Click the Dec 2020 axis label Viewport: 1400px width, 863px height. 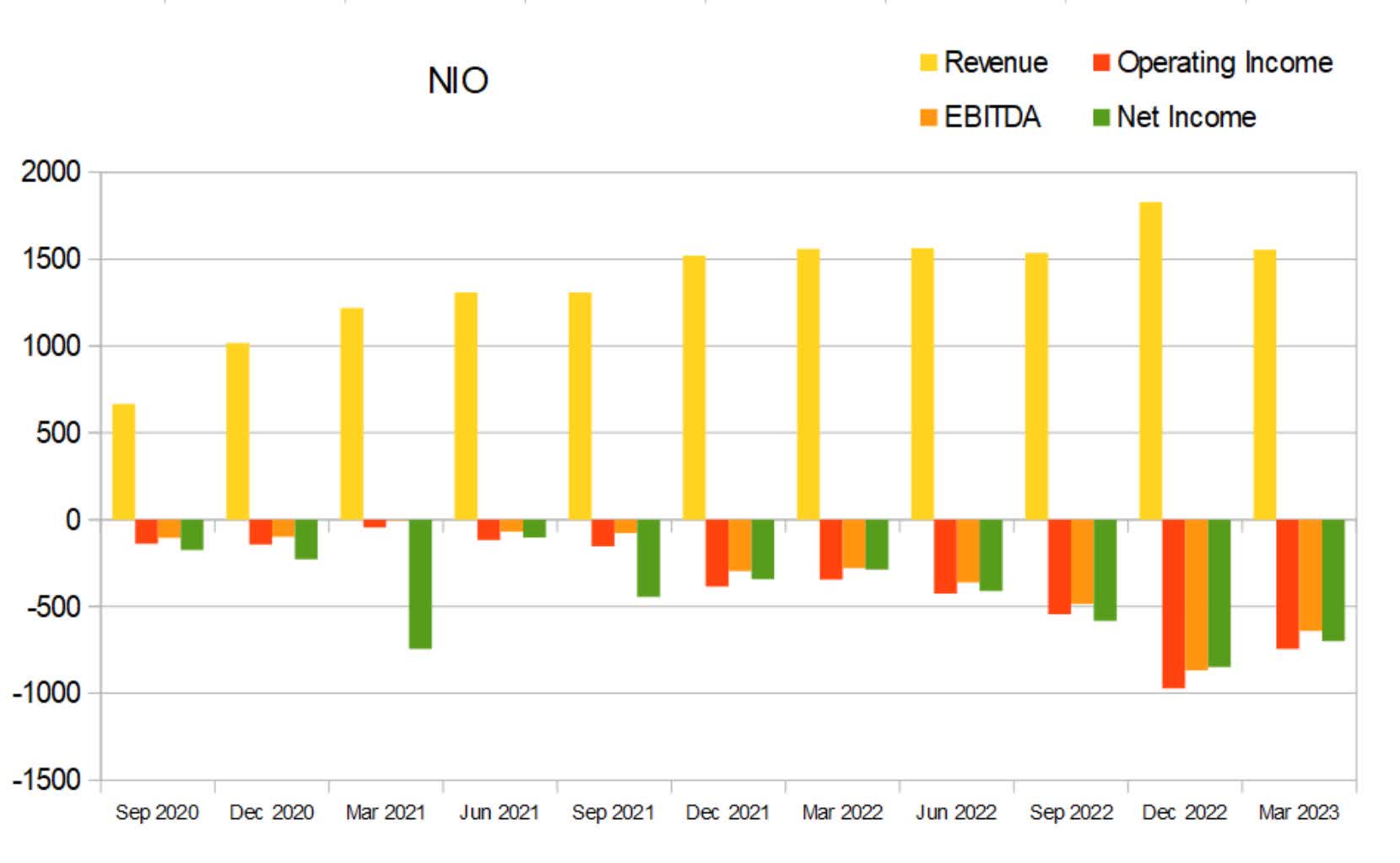(x=271, y=812)
